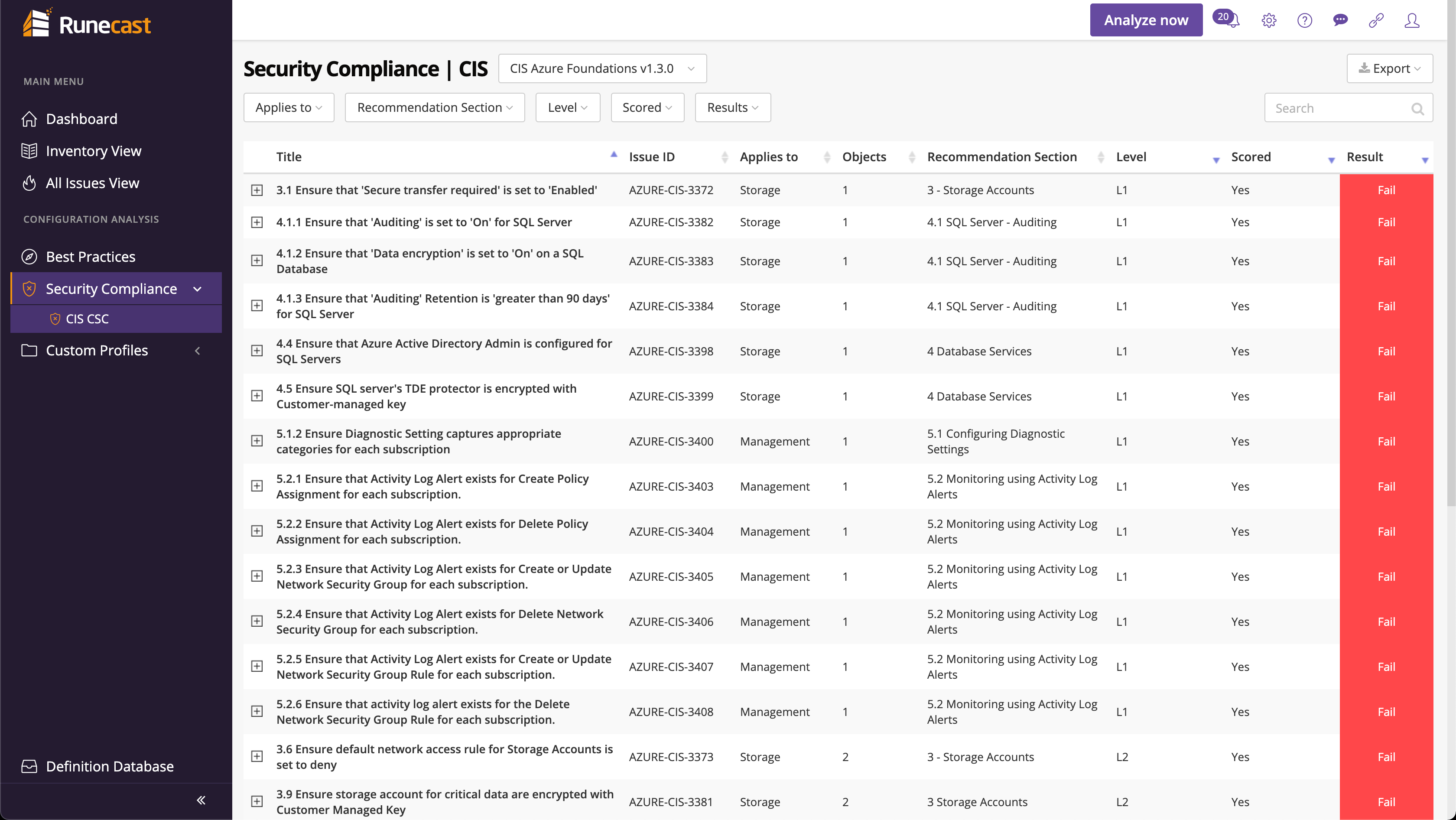Click the search magnifier icon
The width and height of the screenshot is (1456, 820).
pyautogui.click(x=1417, y=108)
